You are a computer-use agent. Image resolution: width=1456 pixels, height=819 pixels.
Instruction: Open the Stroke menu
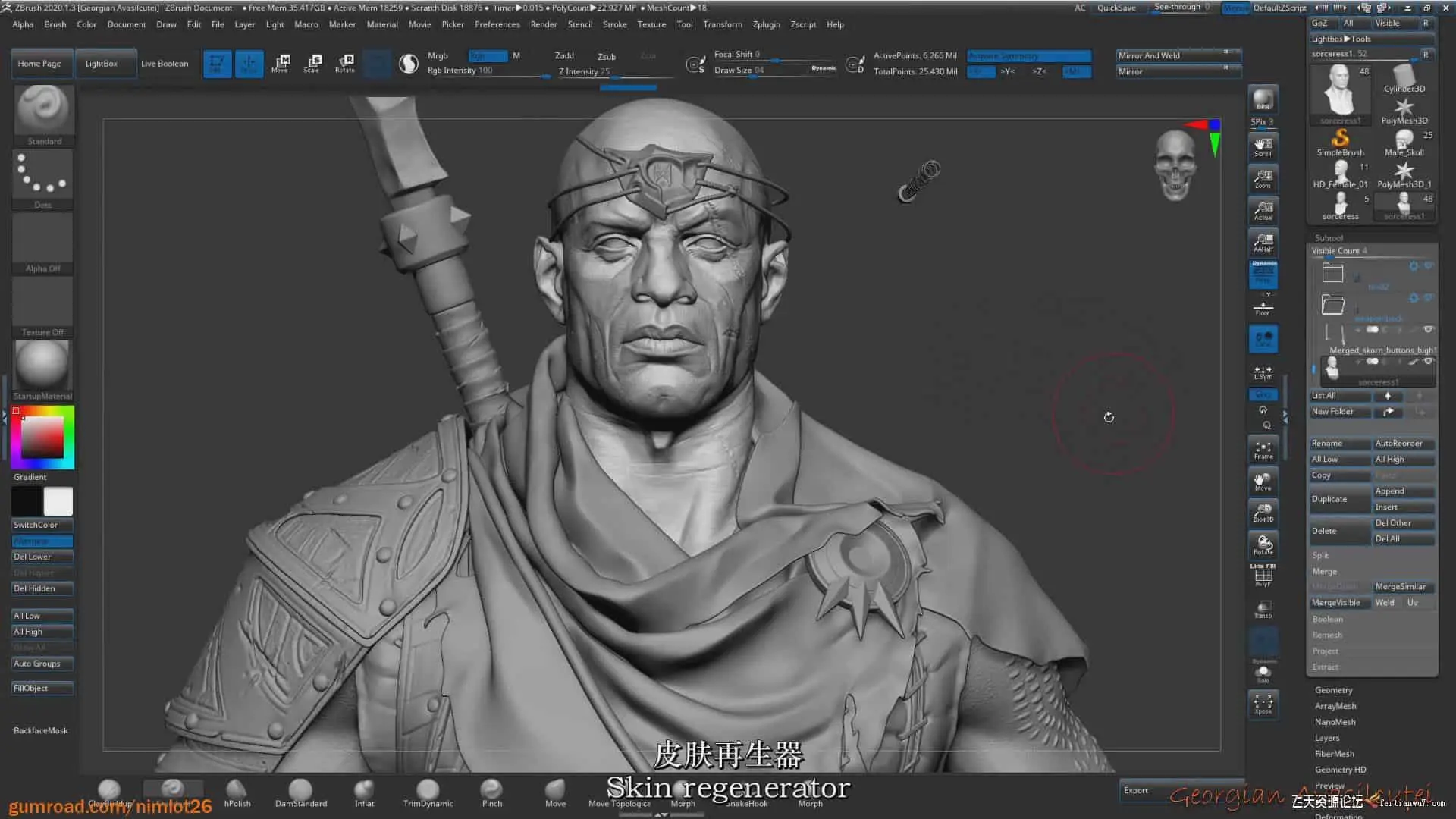pos(614,24)
